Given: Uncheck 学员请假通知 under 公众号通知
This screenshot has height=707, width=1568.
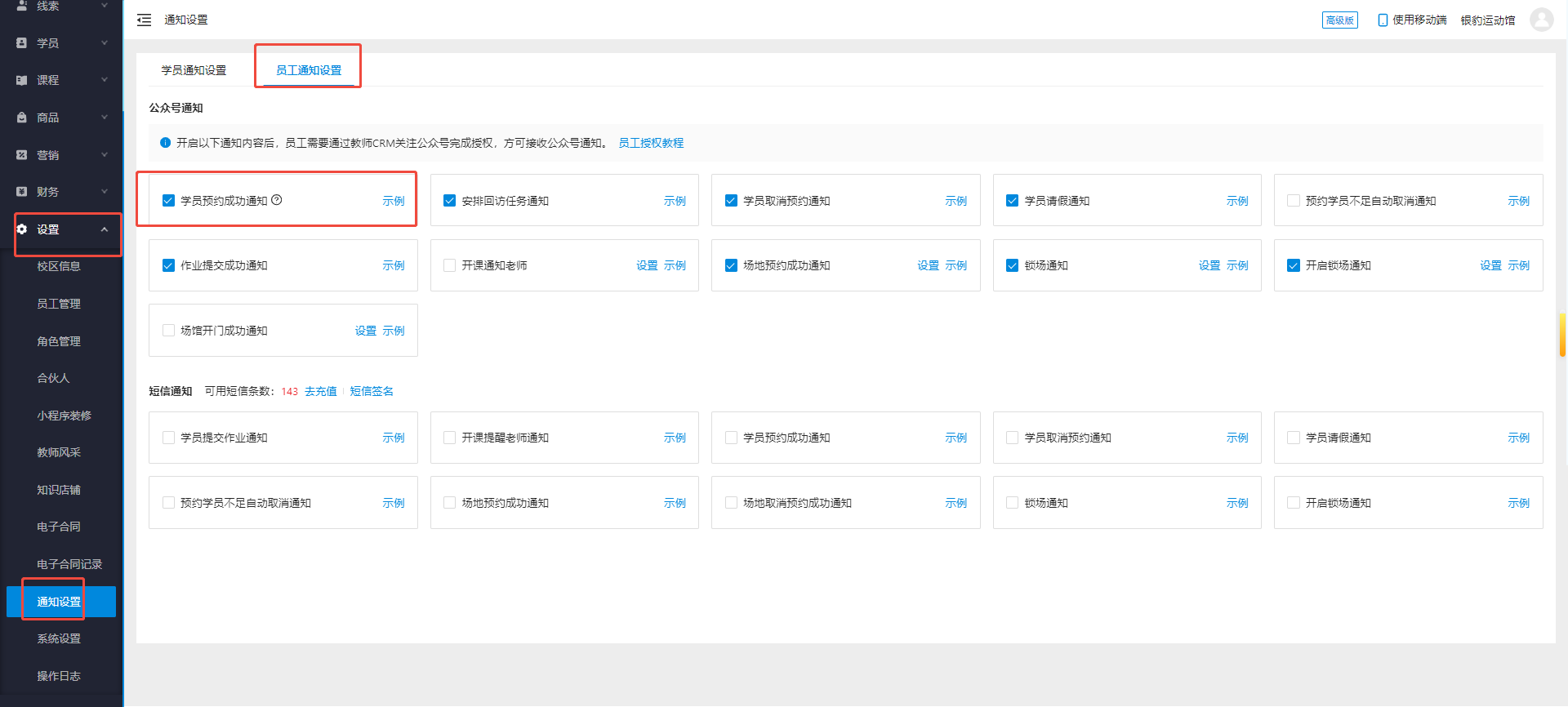Looking at the screenshot, I should (1012, 200).
